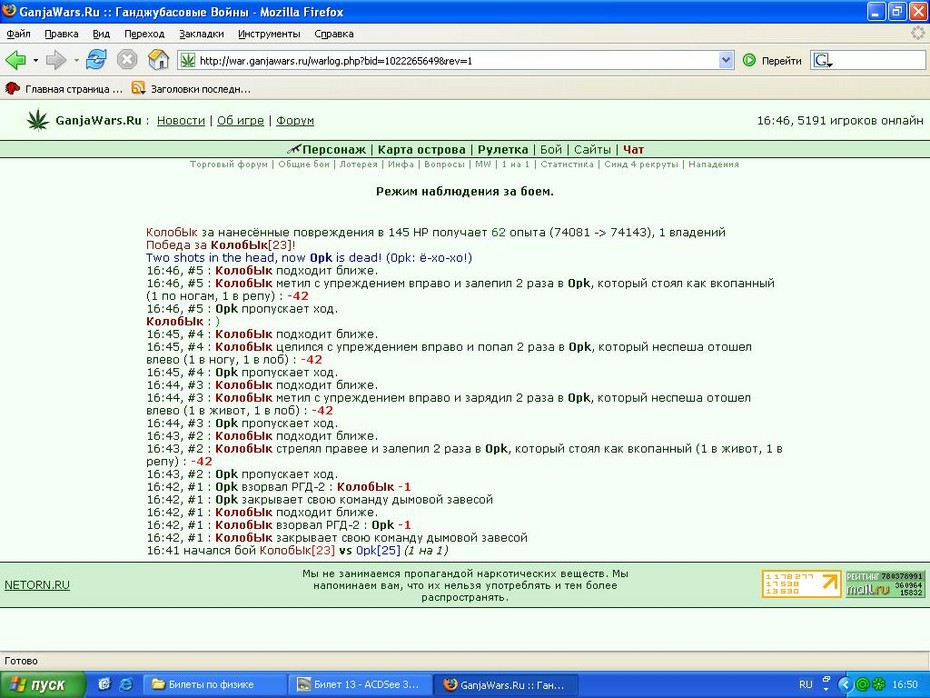The height and width of the screenshot is (698, 930).
Task: Open the Лотерея sublink
Action: (x=358, y=164)
